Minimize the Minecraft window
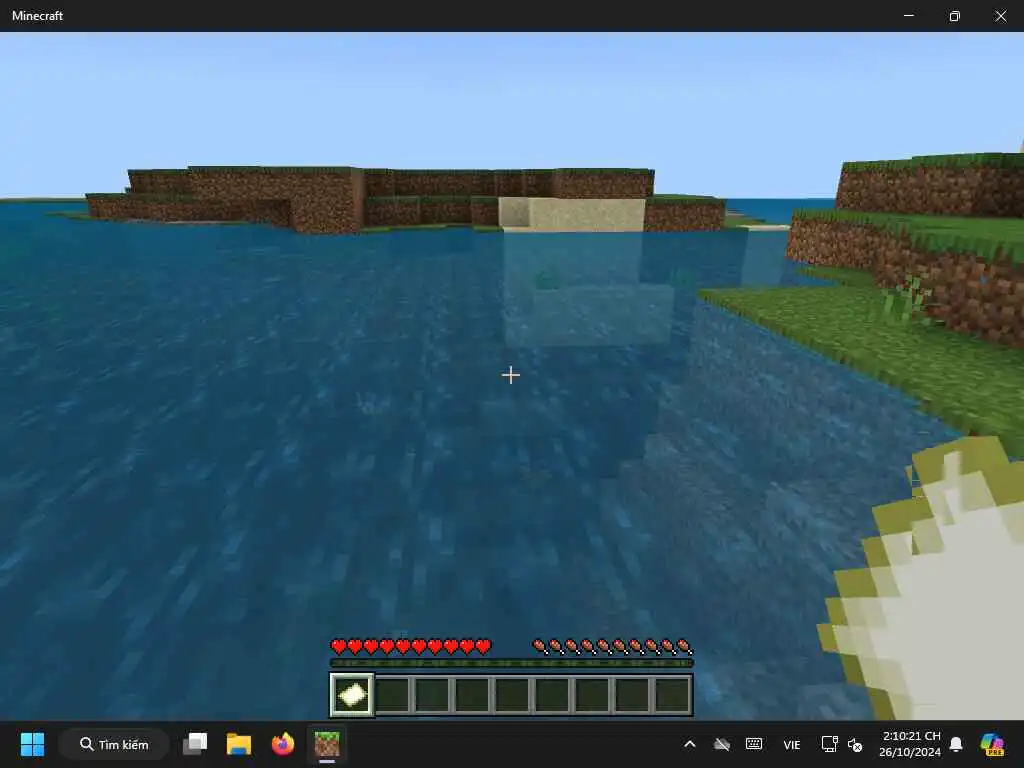Viewport: 1024px width, 768px height. coord(908,16)
